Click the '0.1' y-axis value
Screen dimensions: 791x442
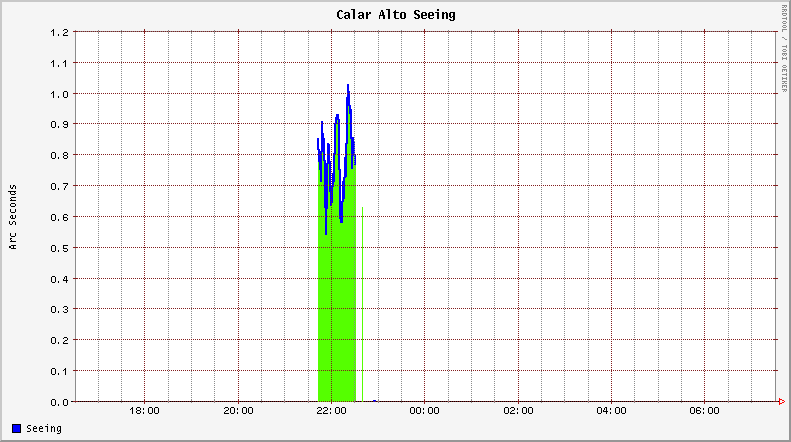click(59, 371)
